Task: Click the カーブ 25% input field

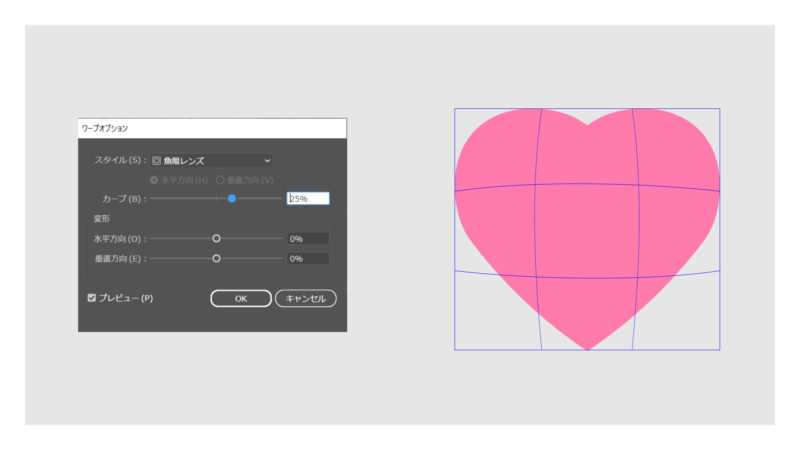Action: [308, 199]
